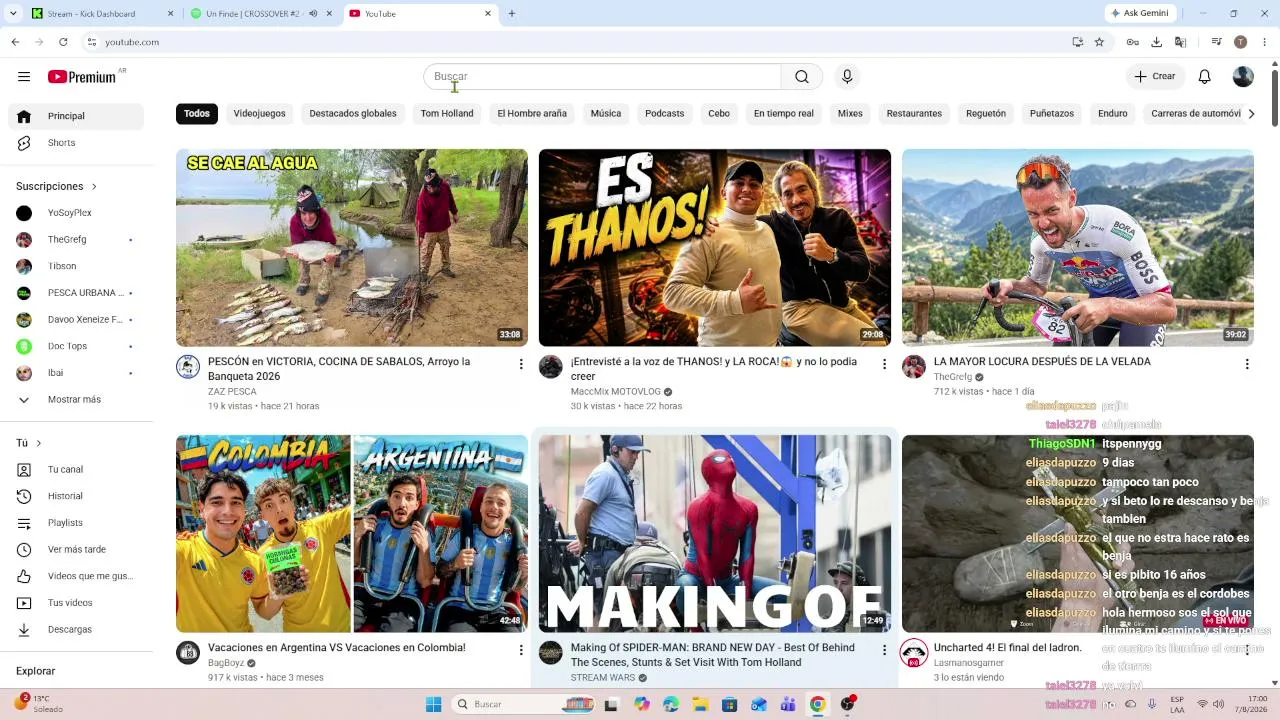Play the Spider-Man MAKING OF thumbnail
This screenshot has height=720, width=1280.
click(x=715, y=534)
